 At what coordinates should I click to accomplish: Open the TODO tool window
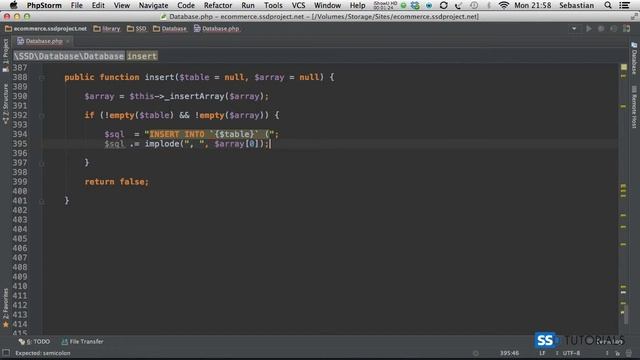pyautogui.click(x=34, y=342)
